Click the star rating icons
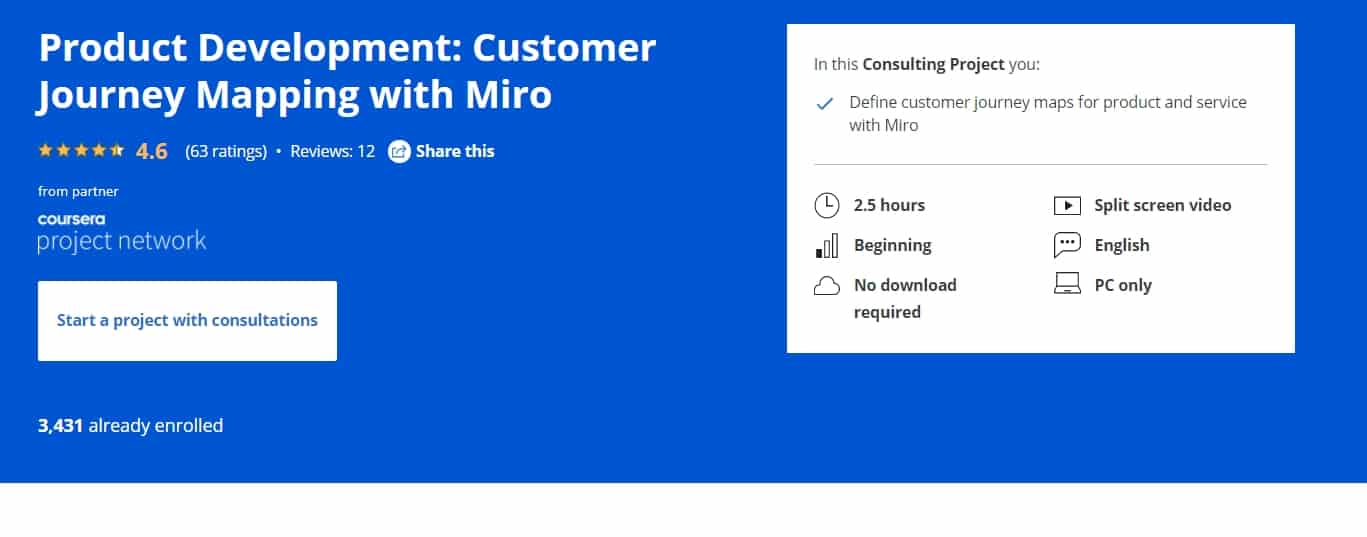1367x537 pixels. 81,151
